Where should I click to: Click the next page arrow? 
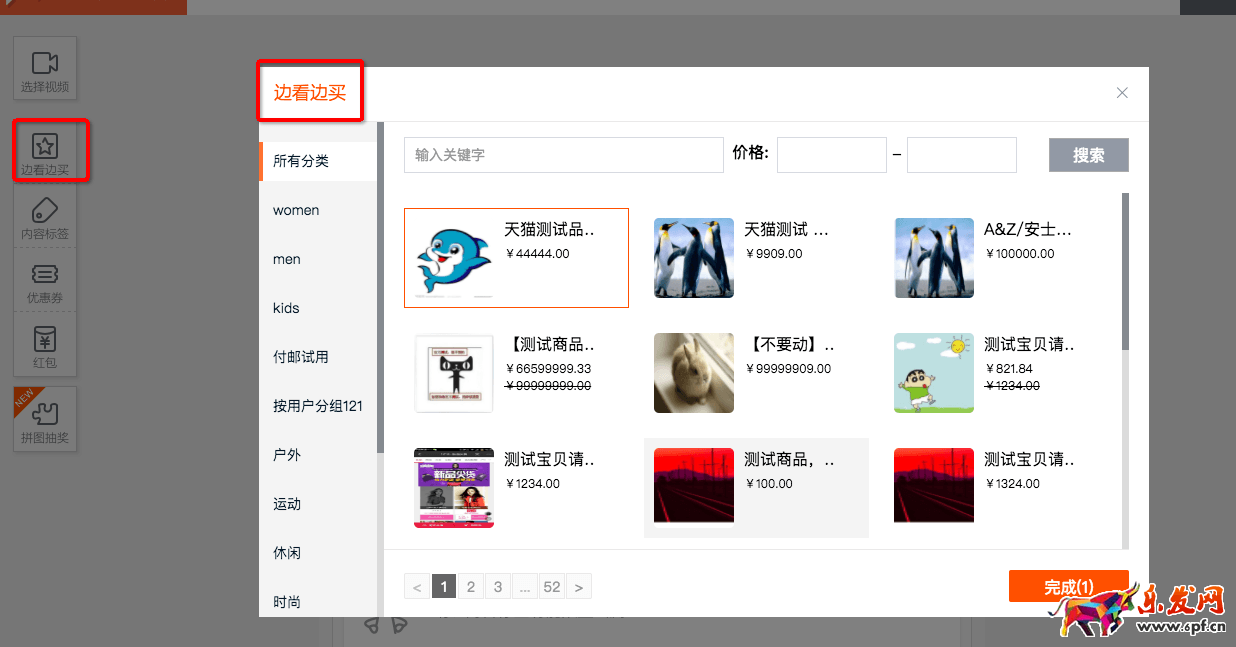[x=579, y=587]
